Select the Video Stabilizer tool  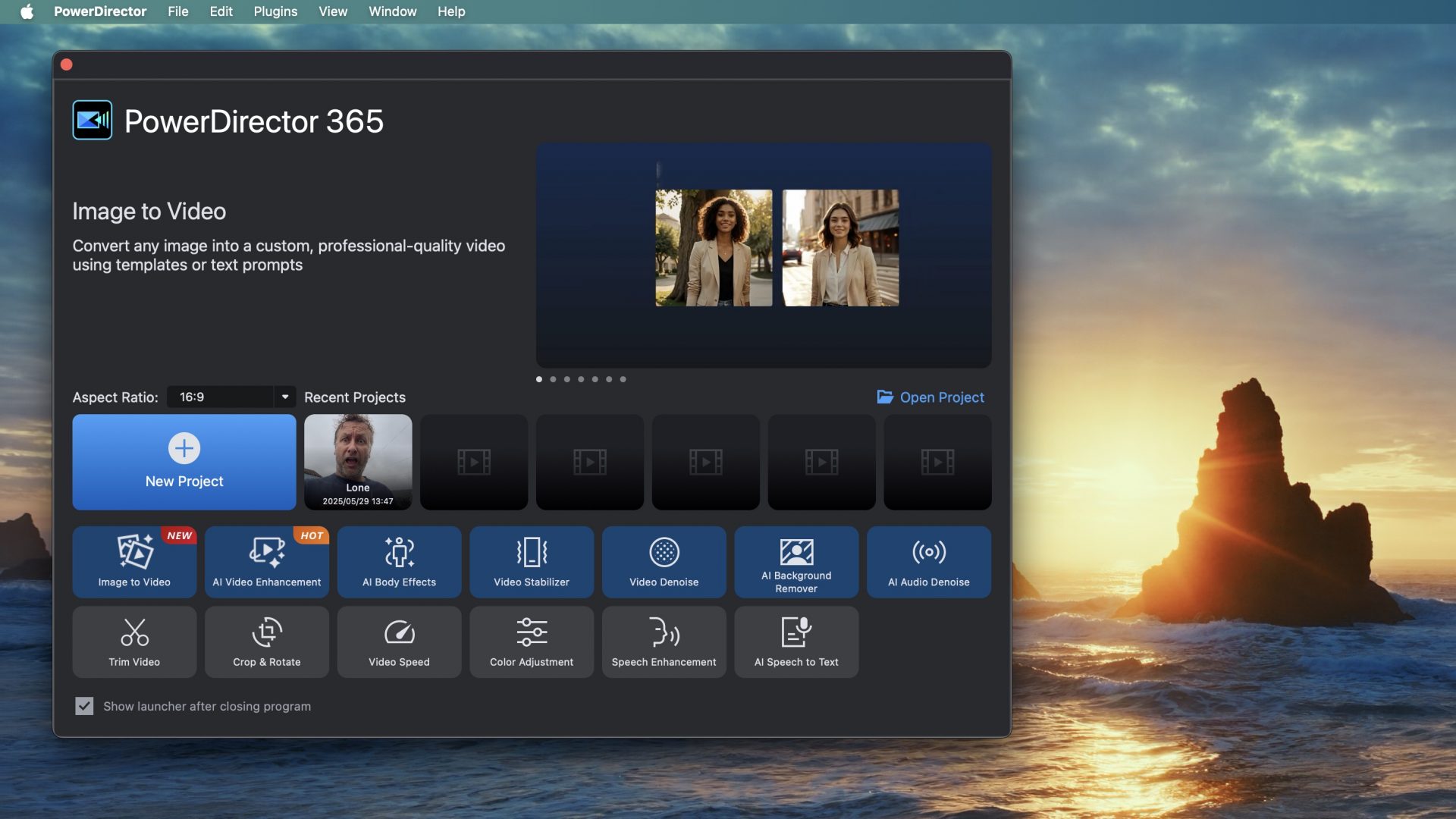[x=531, y=562]
